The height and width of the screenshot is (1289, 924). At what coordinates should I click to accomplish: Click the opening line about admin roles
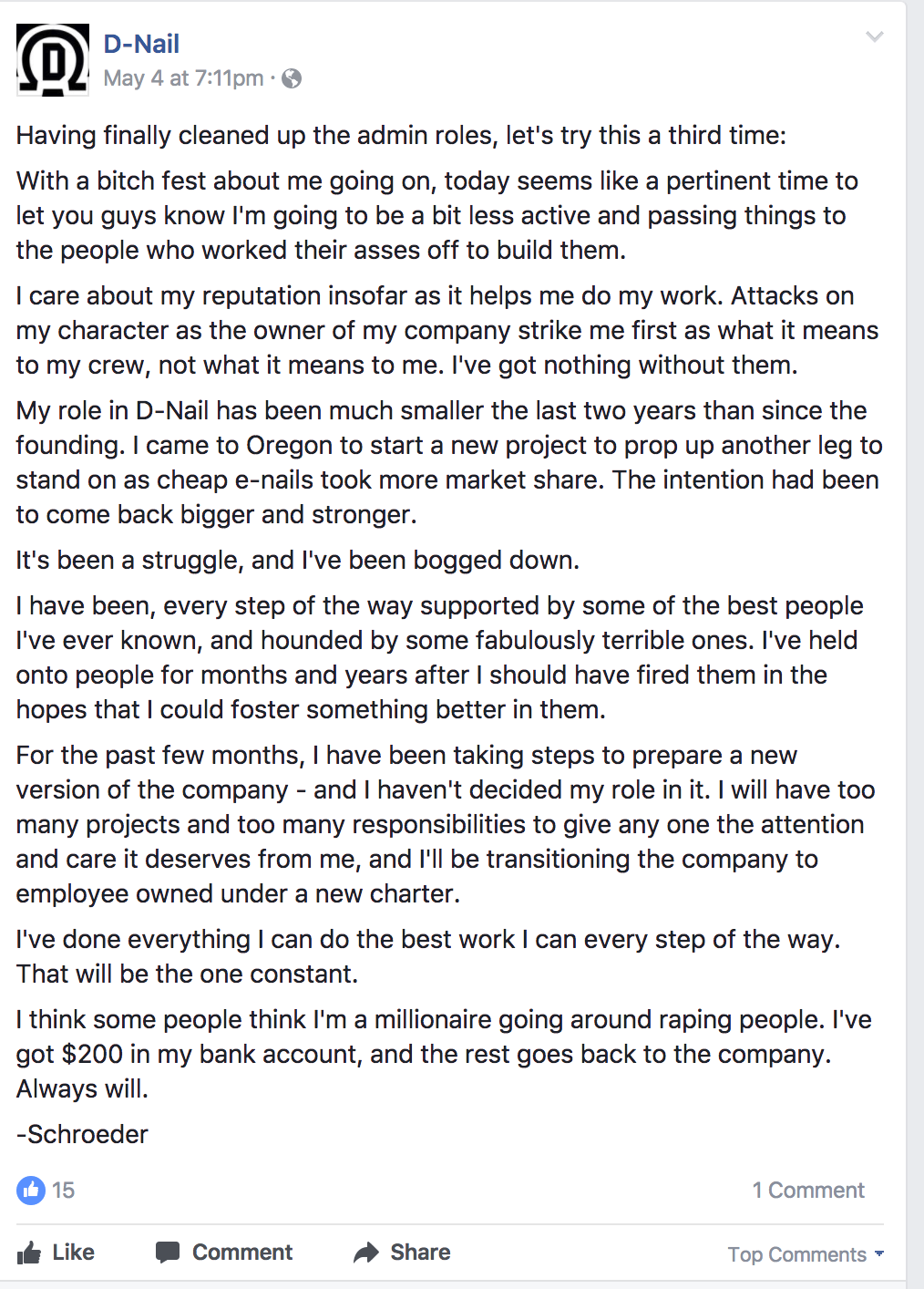coord(401,135)
